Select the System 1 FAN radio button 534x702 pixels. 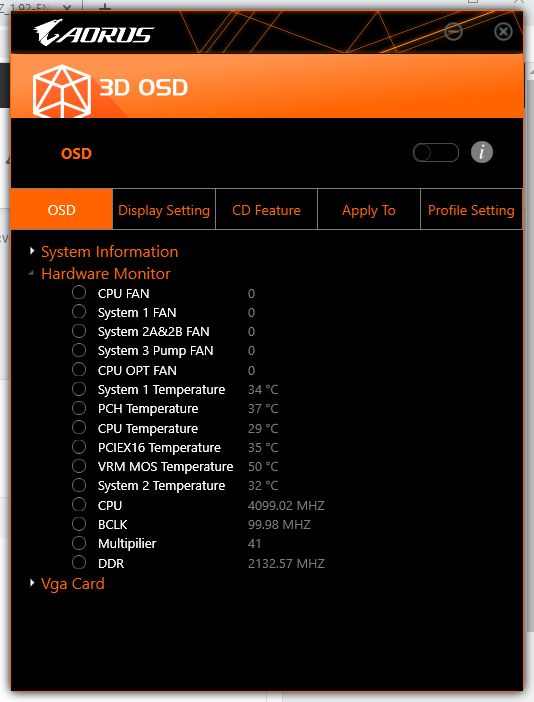click(x=79, y=312)
